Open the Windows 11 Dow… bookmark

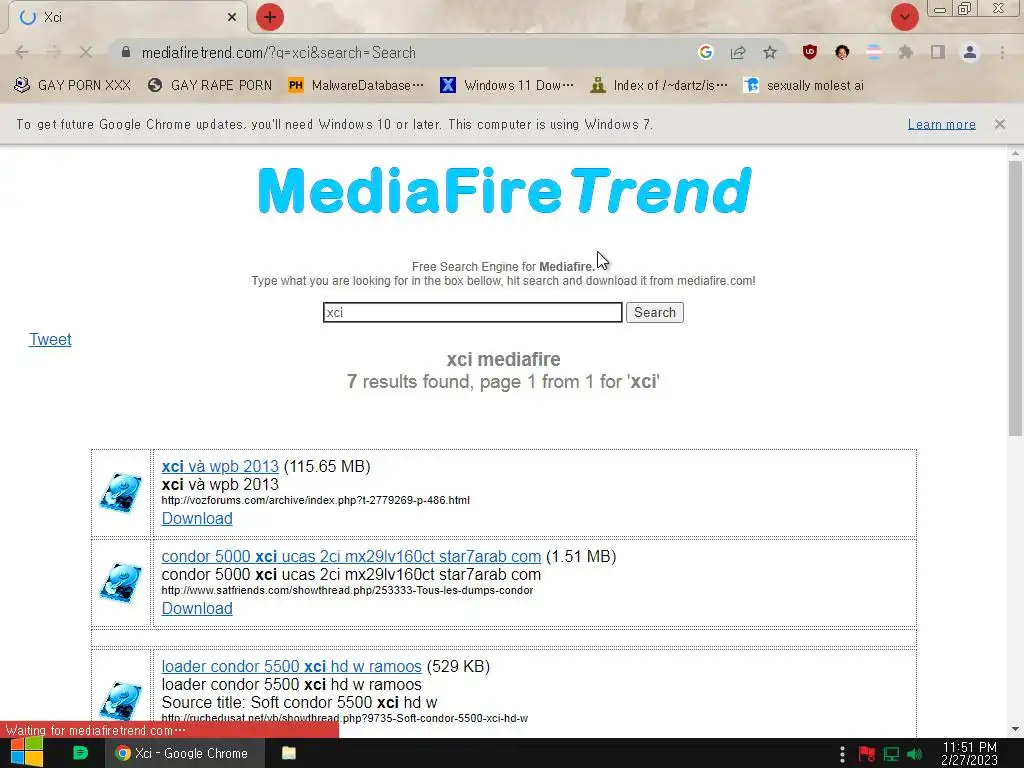point(507,85)
